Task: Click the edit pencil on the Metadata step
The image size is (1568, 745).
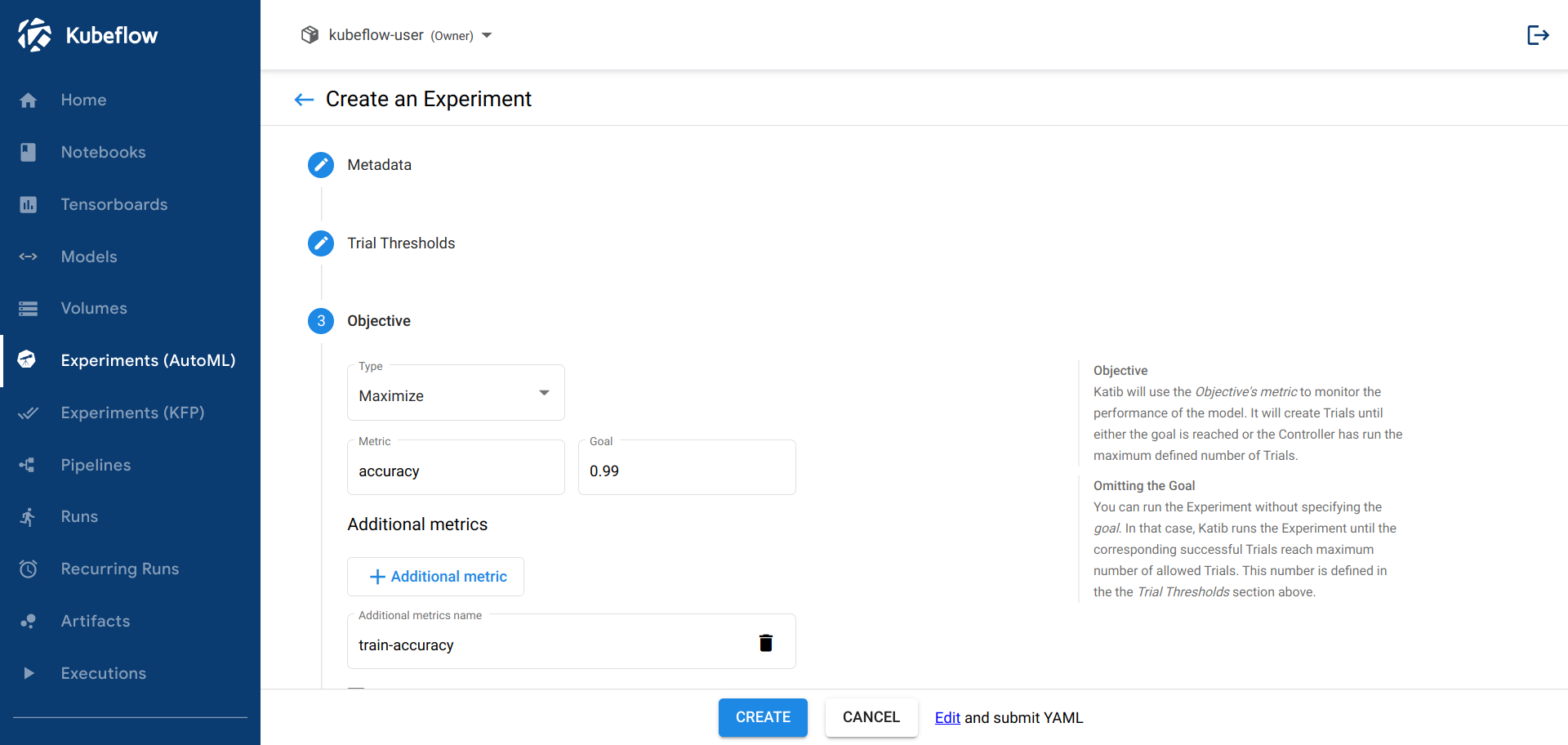Action: tap(320, 164)
